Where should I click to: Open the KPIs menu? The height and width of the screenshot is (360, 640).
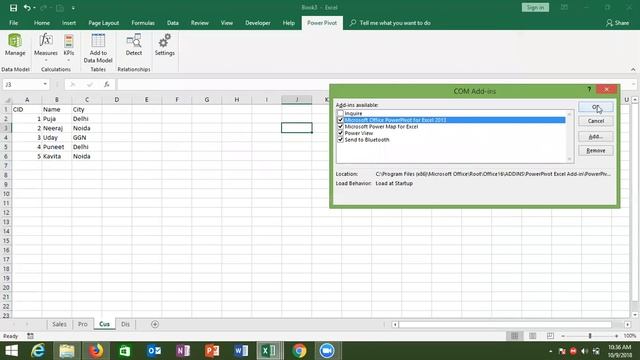69,47
